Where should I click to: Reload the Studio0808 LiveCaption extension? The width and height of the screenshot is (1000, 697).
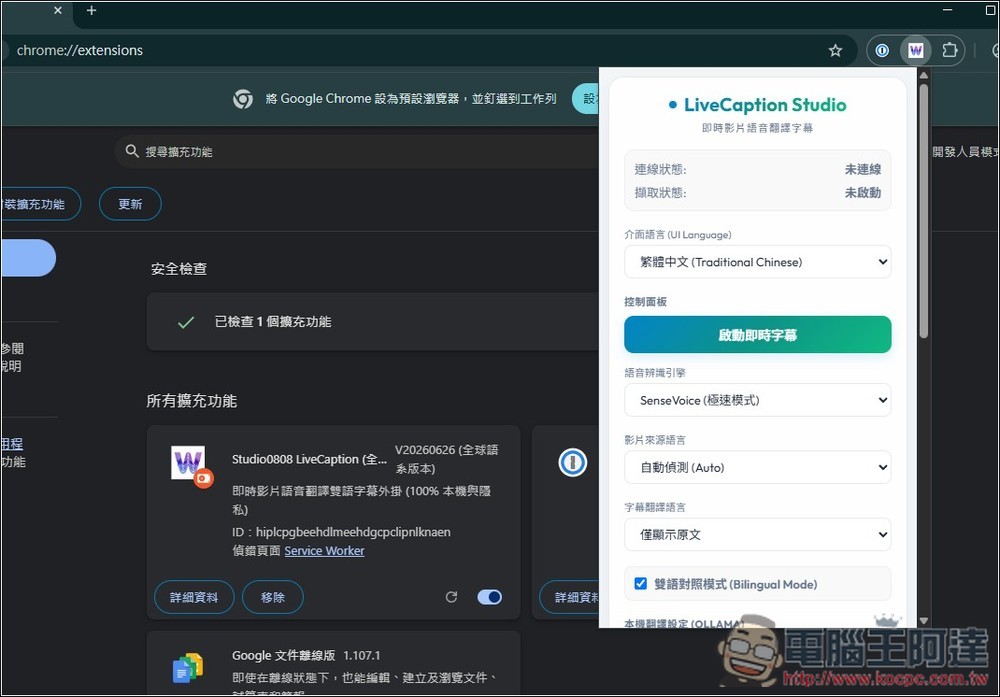point(451,597)
